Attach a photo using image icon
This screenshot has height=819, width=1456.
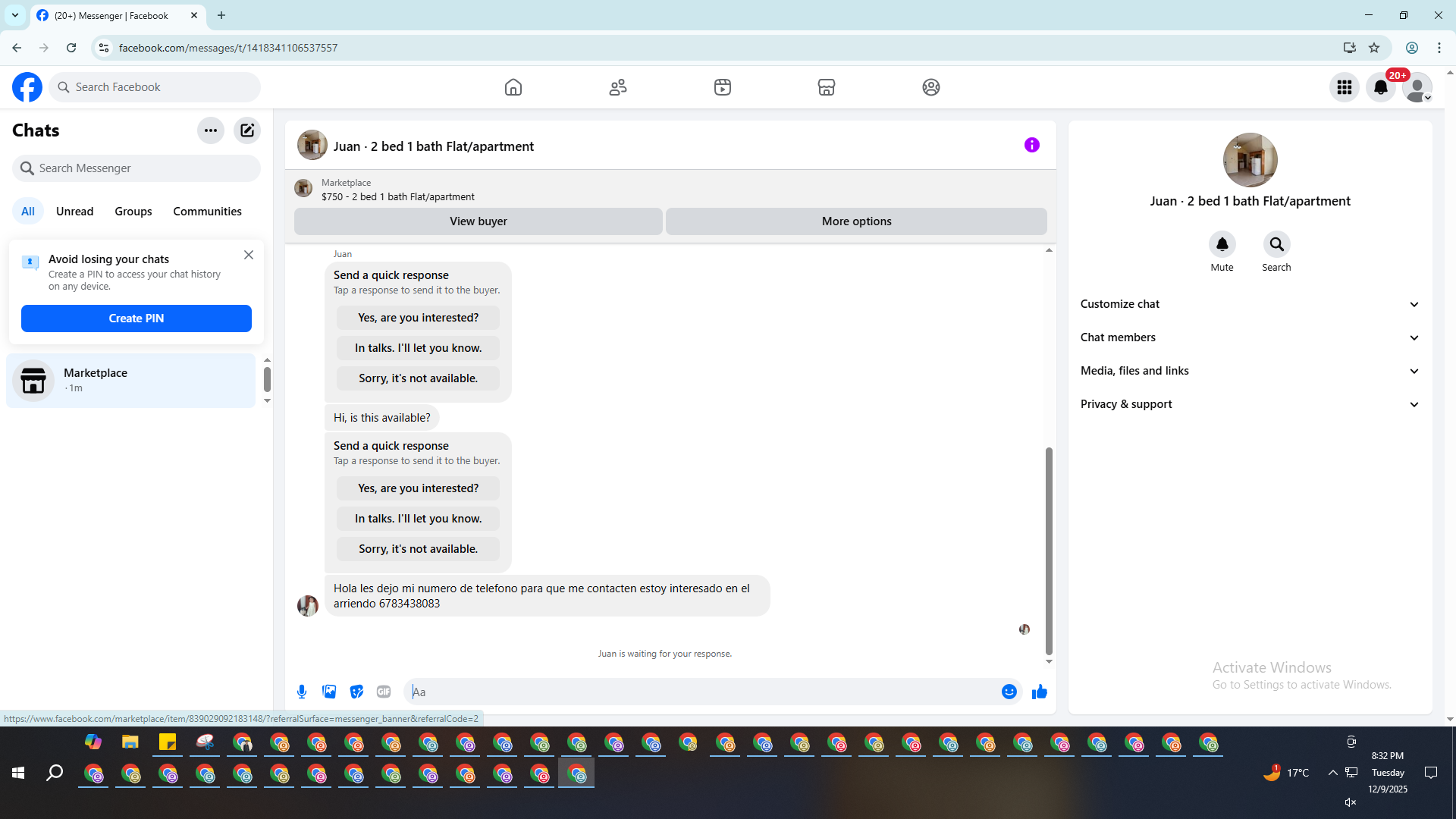[x=329, y=692]
